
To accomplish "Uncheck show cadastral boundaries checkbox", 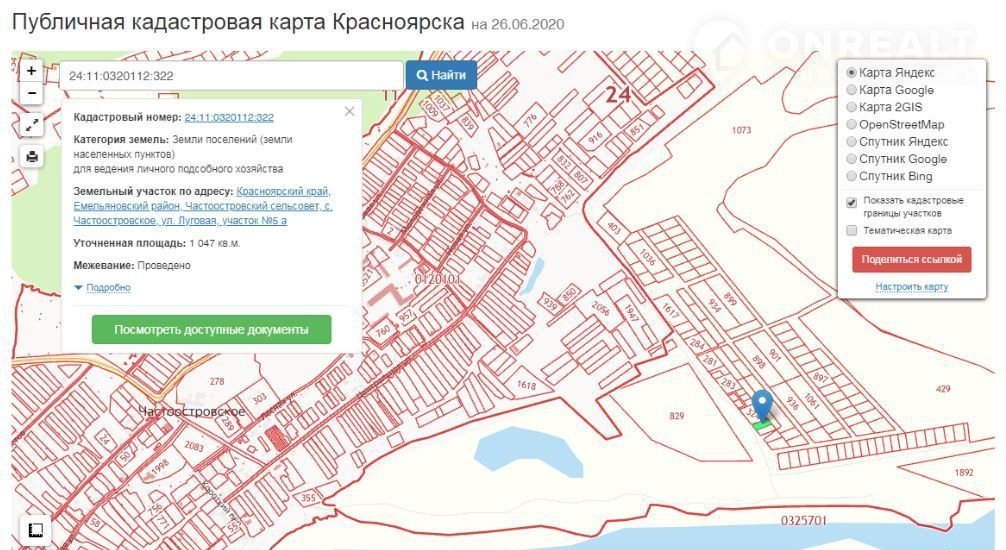I will click(x=852, y=202).
